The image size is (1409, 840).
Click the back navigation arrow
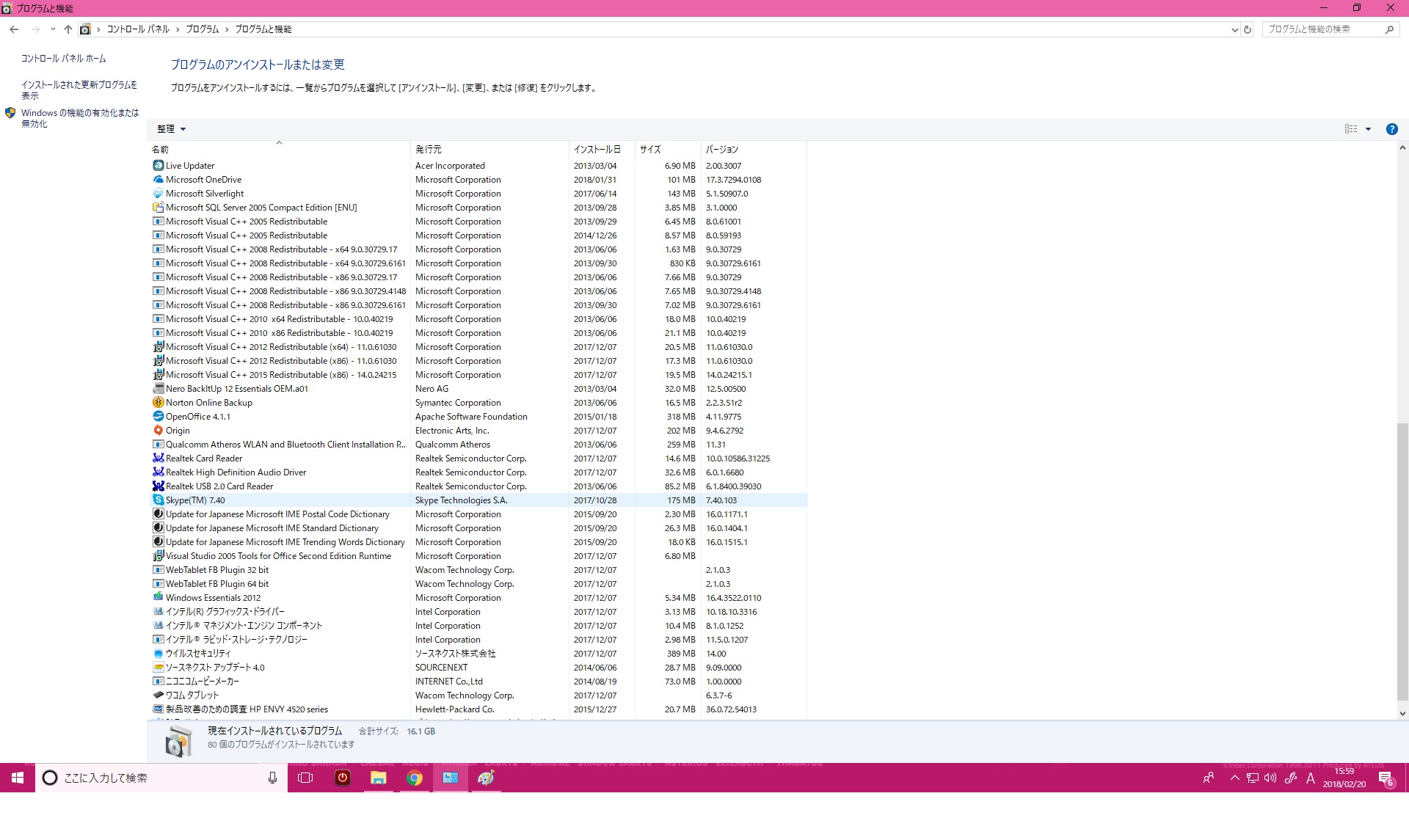point(14,29)
